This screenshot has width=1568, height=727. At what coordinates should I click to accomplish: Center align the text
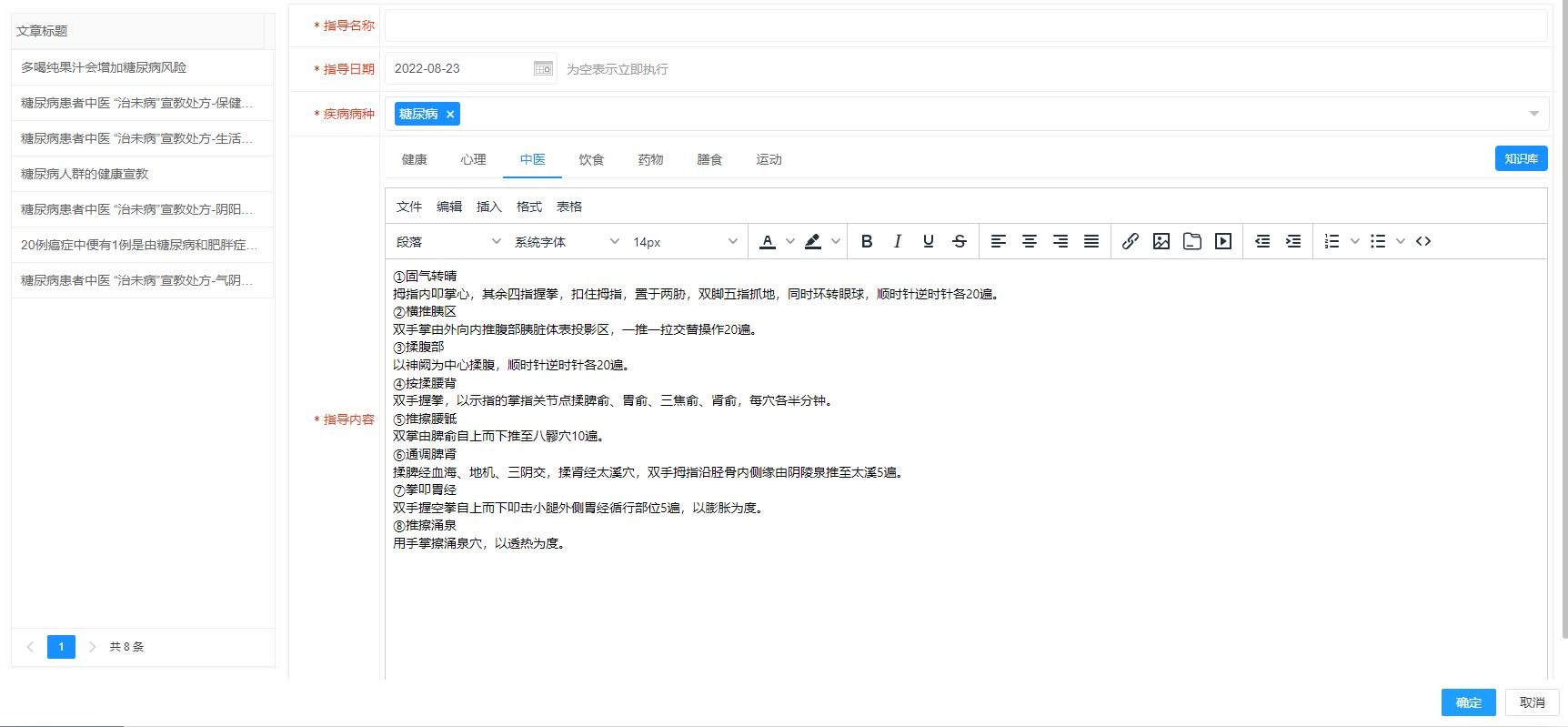(1030, 241)
